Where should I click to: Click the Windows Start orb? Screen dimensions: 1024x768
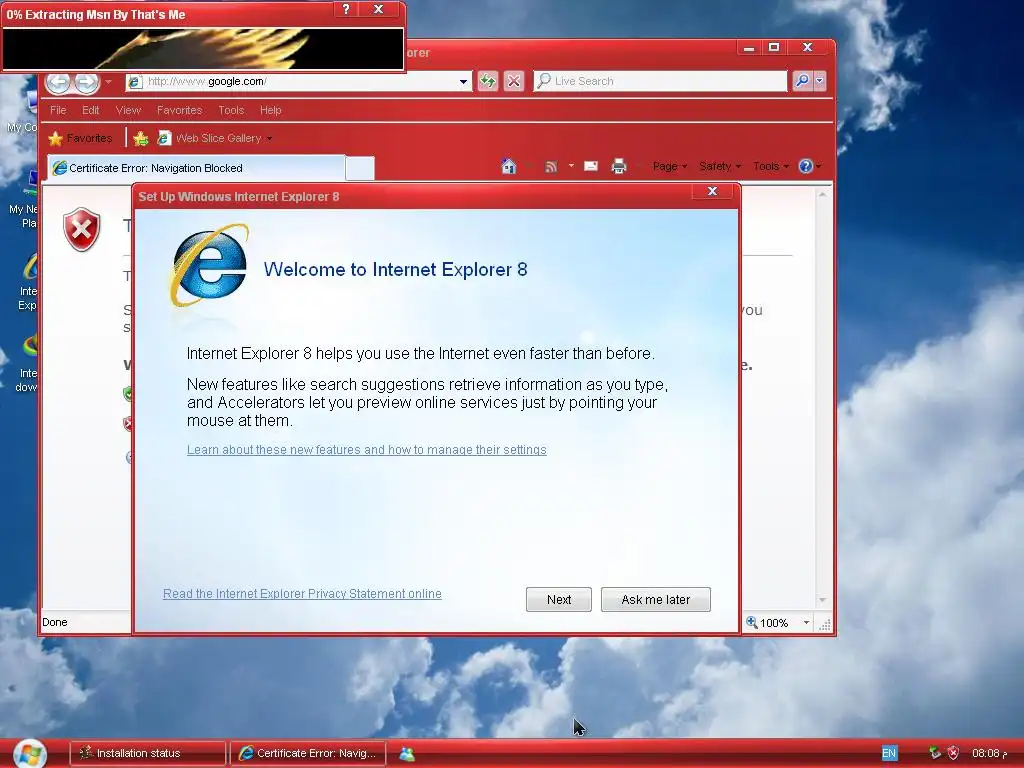click(29, 754)
